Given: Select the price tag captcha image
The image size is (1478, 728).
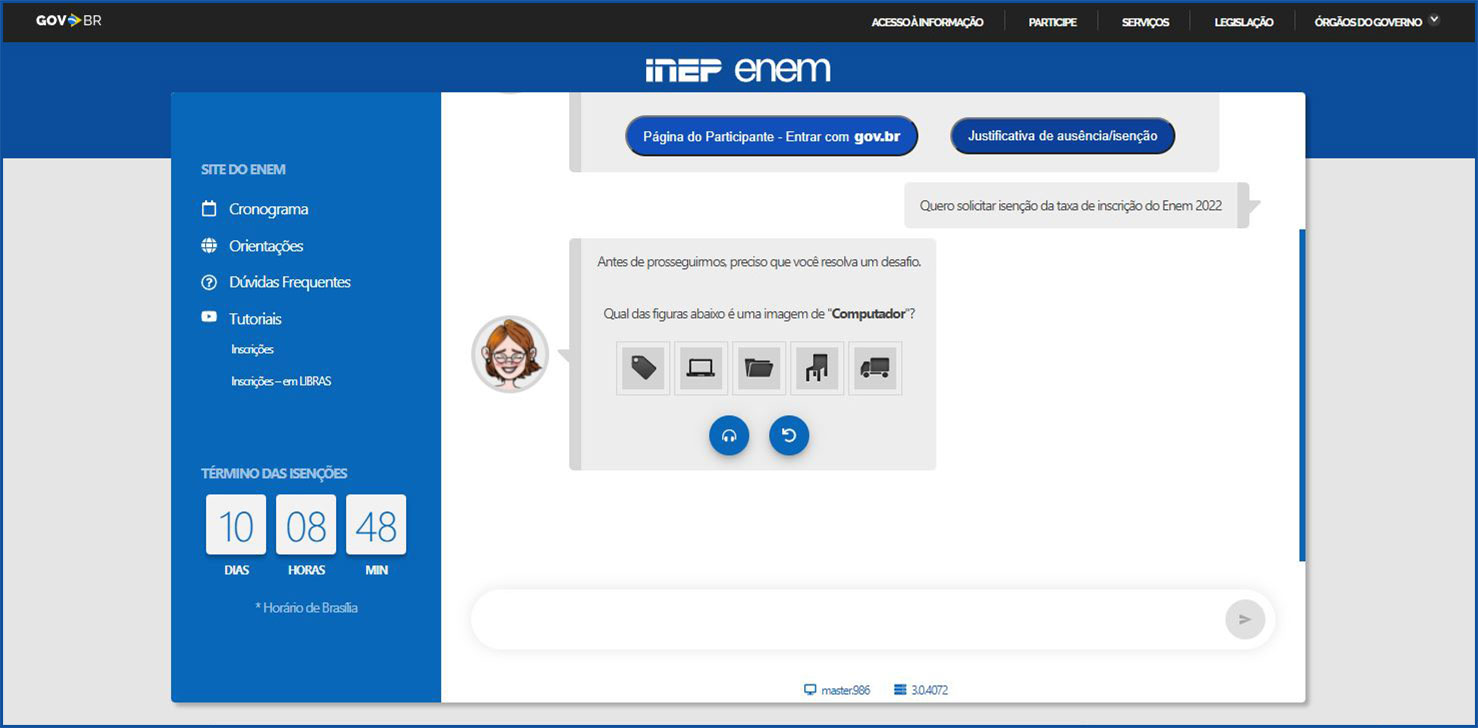Looking at the screenshot, I should pos(643,368).
